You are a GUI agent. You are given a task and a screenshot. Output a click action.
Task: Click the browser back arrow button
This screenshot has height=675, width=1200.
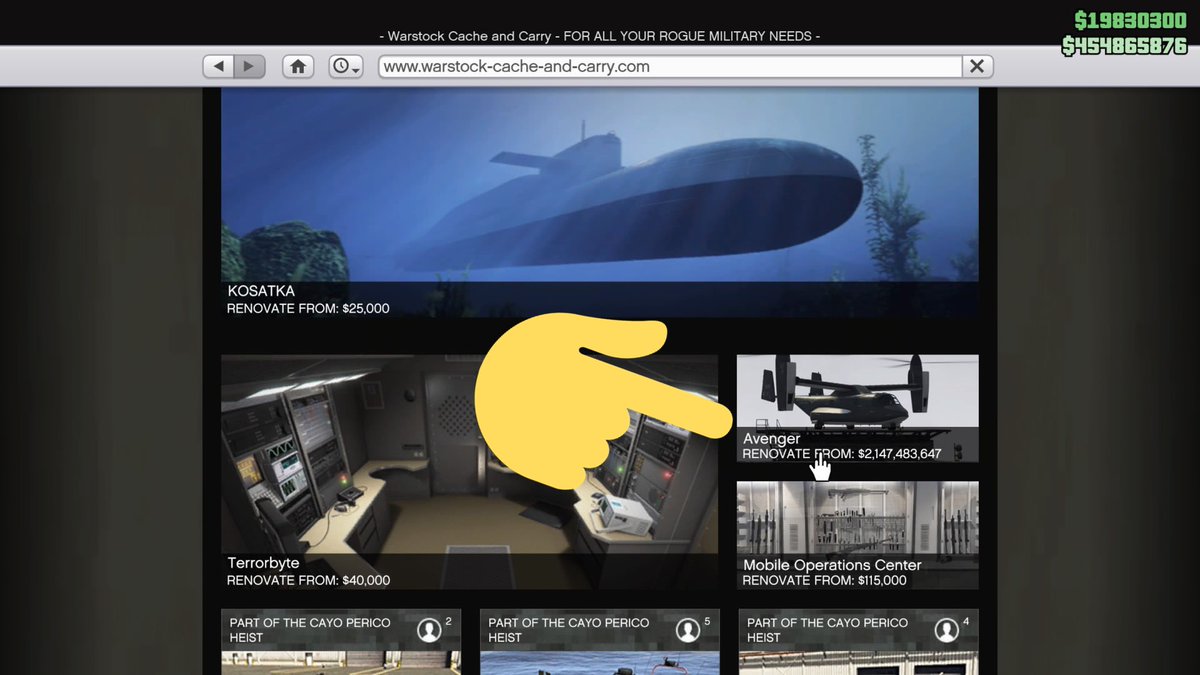tap(218, 66)
